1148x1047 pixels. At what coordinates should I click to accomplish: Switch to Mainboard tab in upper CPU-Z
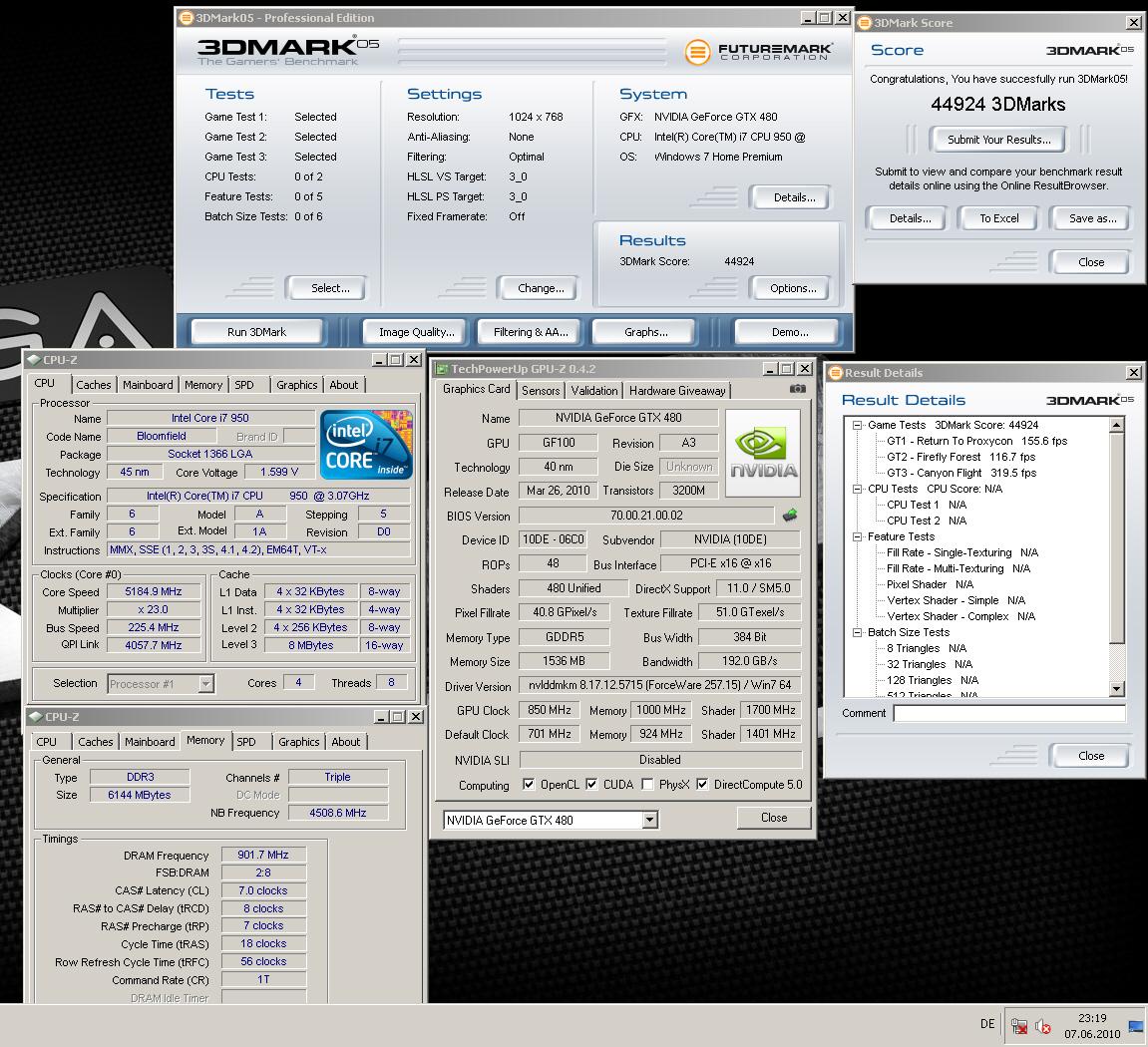[148, 385]
